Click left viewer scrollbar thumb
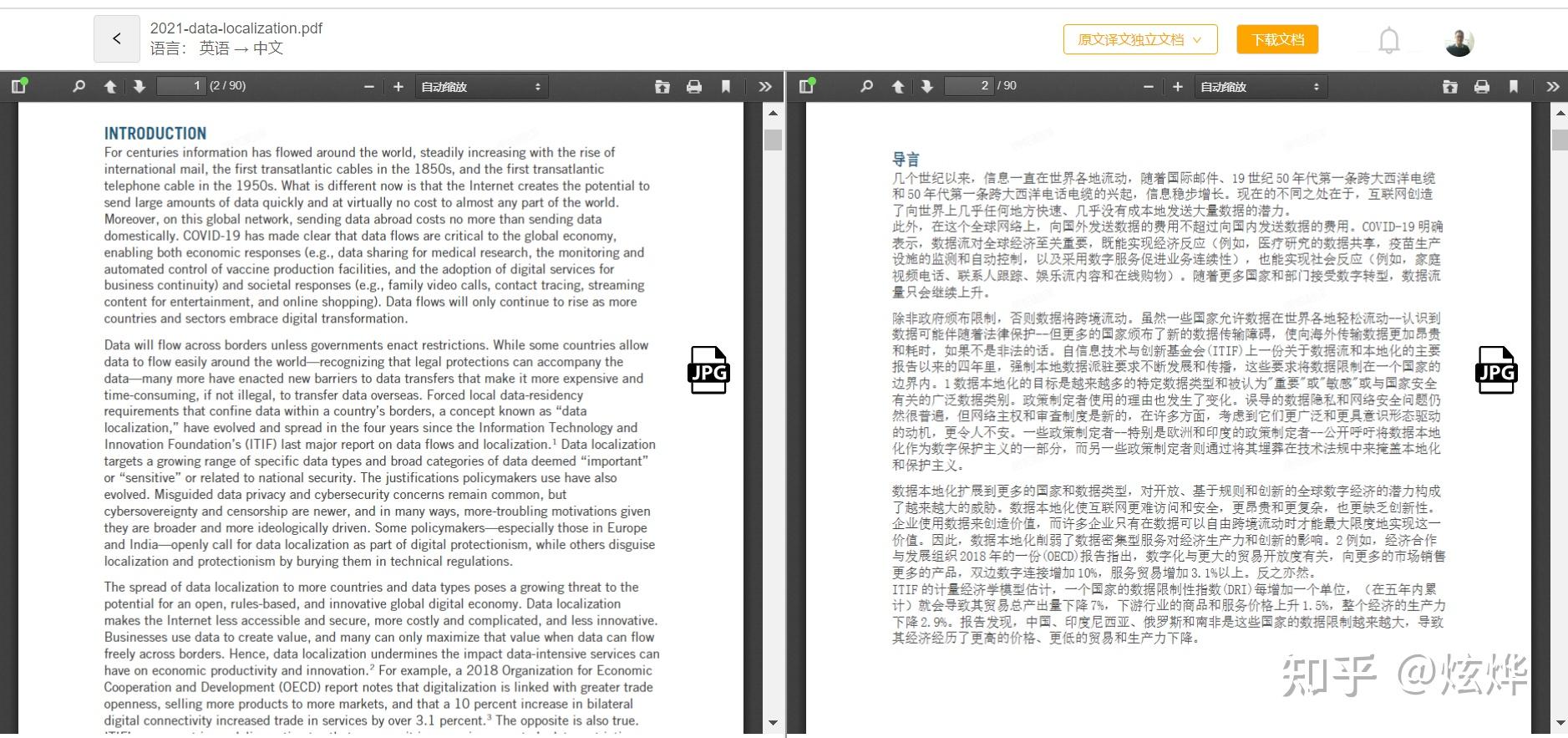 773,140
